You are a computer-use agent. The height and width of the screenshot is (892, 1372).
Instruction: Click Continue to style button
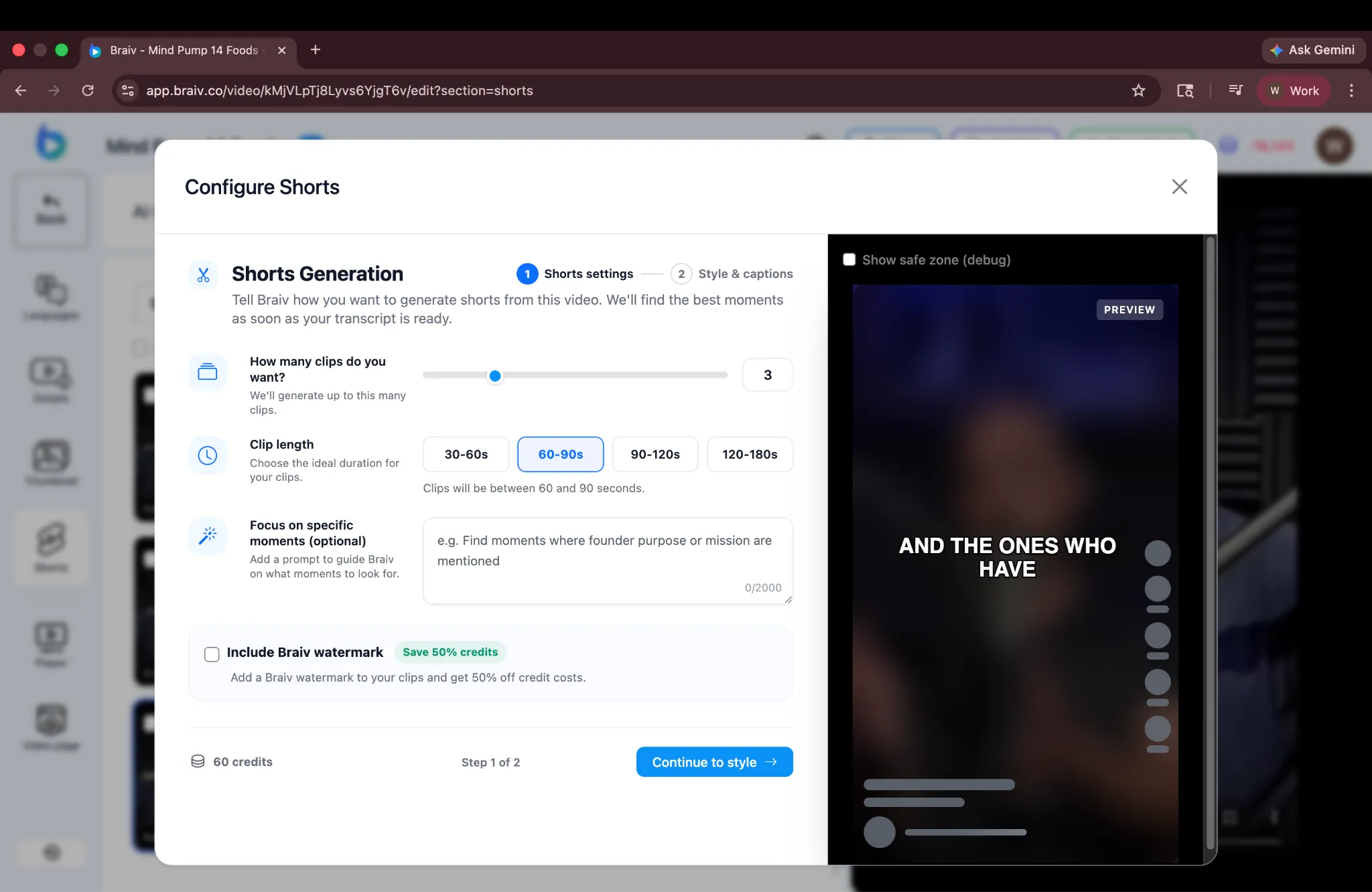[715, 762]
